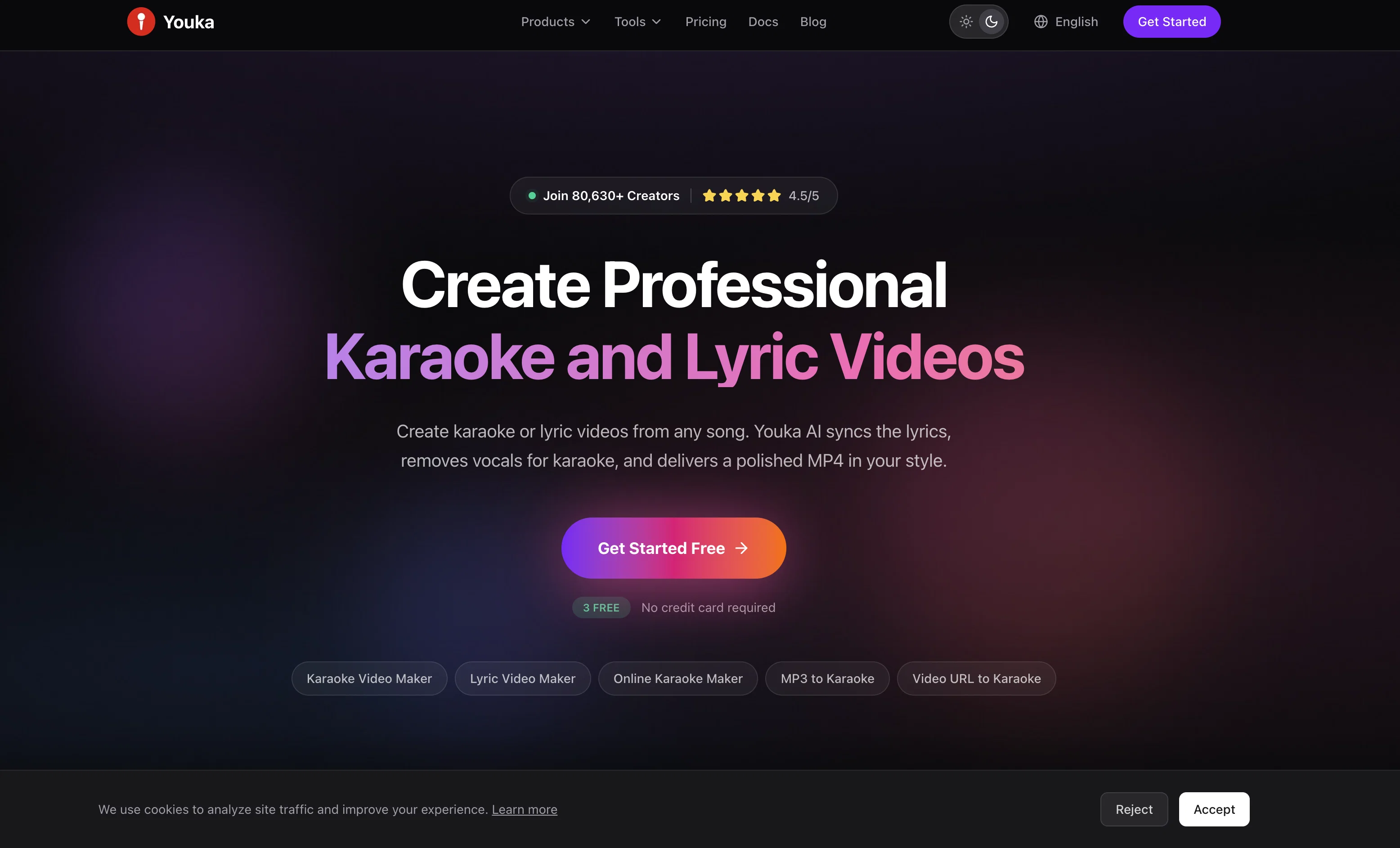Click the Join 80,630+ Creators badge

tap(673, 196)
